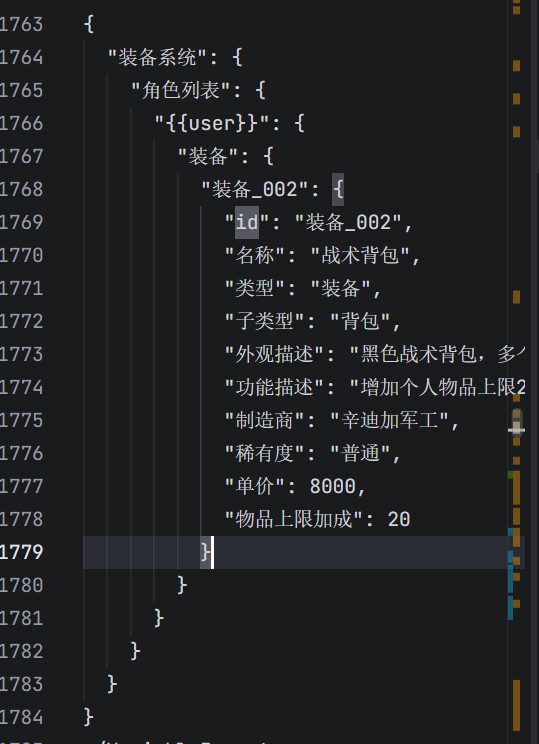Select the "辛迪加军工" manufacturer value

(x=389, y=420)
